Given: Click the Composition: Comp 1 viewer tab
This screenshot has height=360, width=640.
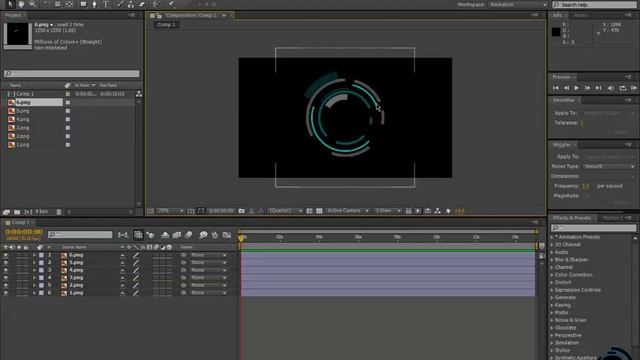Looking at the screenshot, I should (x=191, y=16).
